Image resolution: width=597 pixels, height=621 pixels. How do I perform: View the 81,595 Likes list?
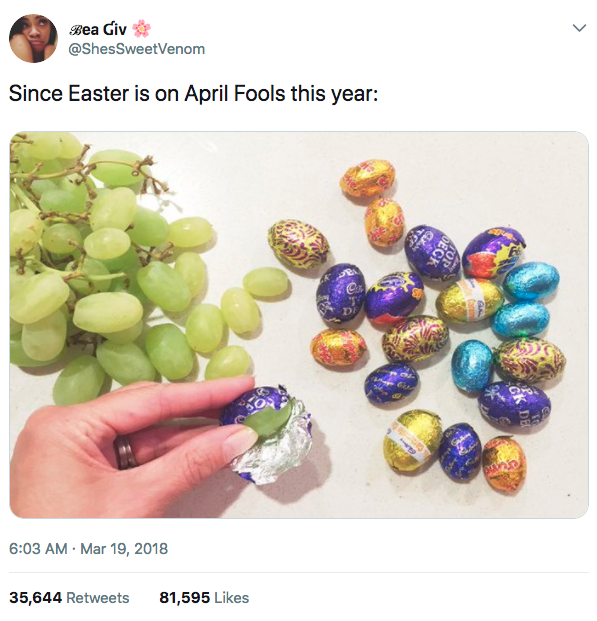click(x=204, y=598)
